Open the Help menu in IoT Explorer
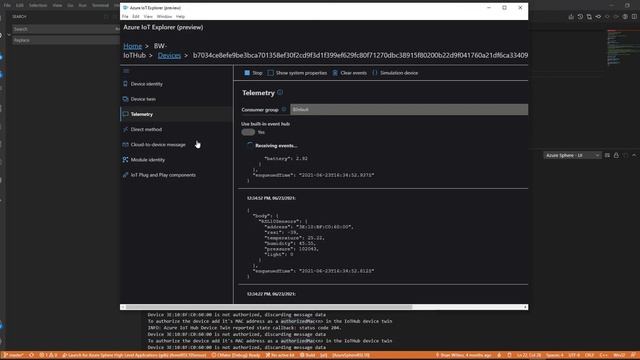Image resolution: width=640 pixels, height=360 pixels. point(180,16)
